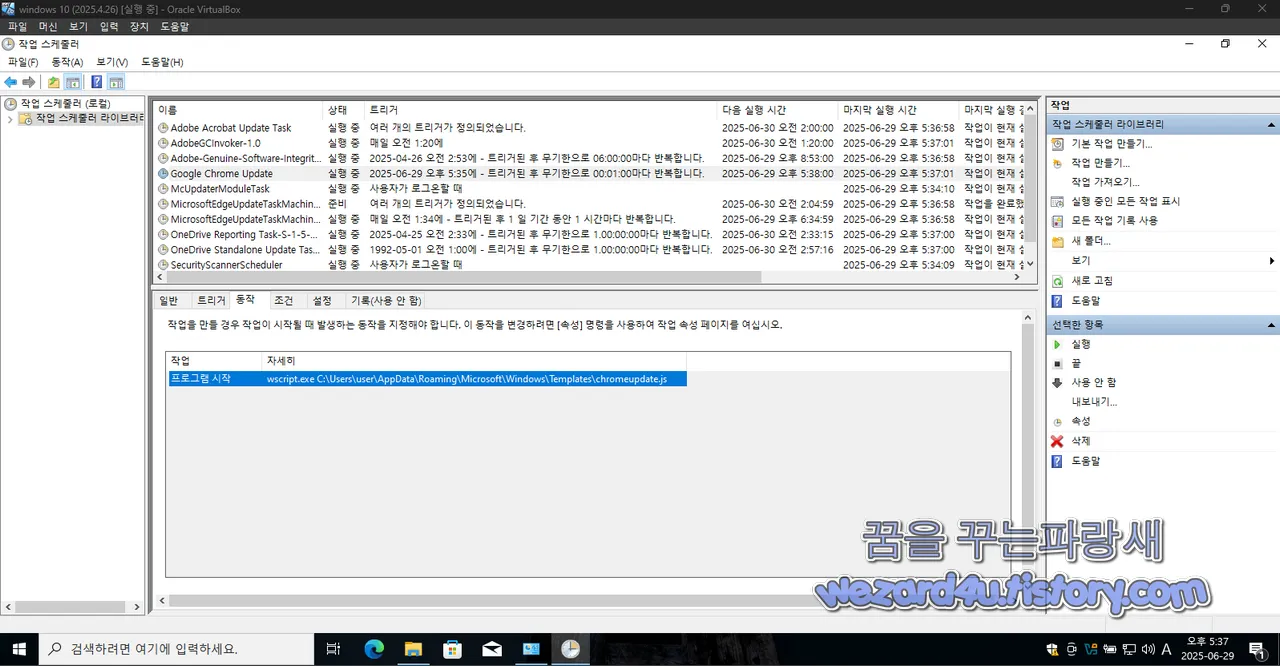Toggle the action pane toolbar icon
Viewport: 1280px width, 666px height.
116,82
